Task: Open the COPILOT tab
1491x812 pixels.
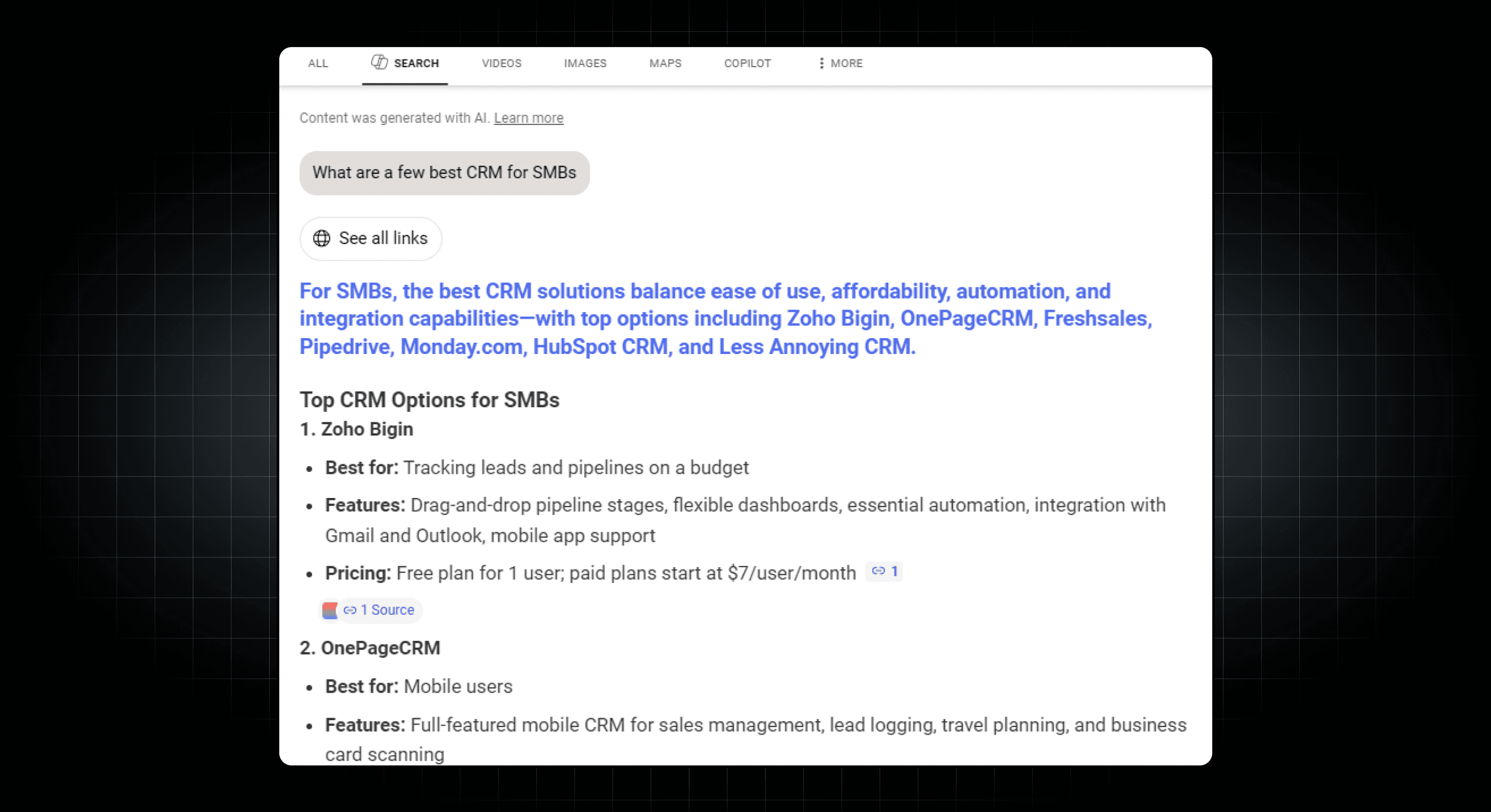Action: coord(747,63)
